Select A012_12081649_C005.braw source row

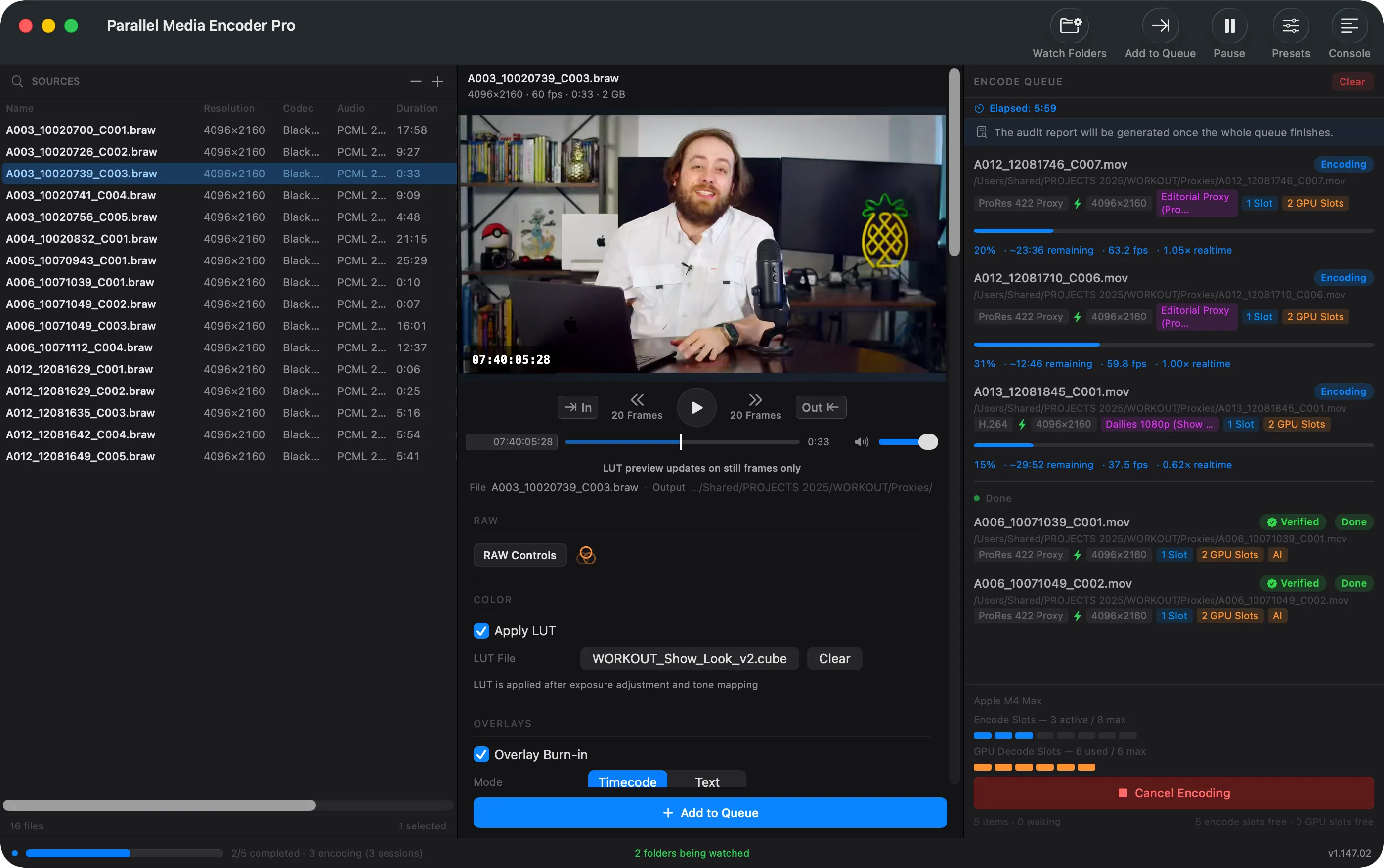228,456
